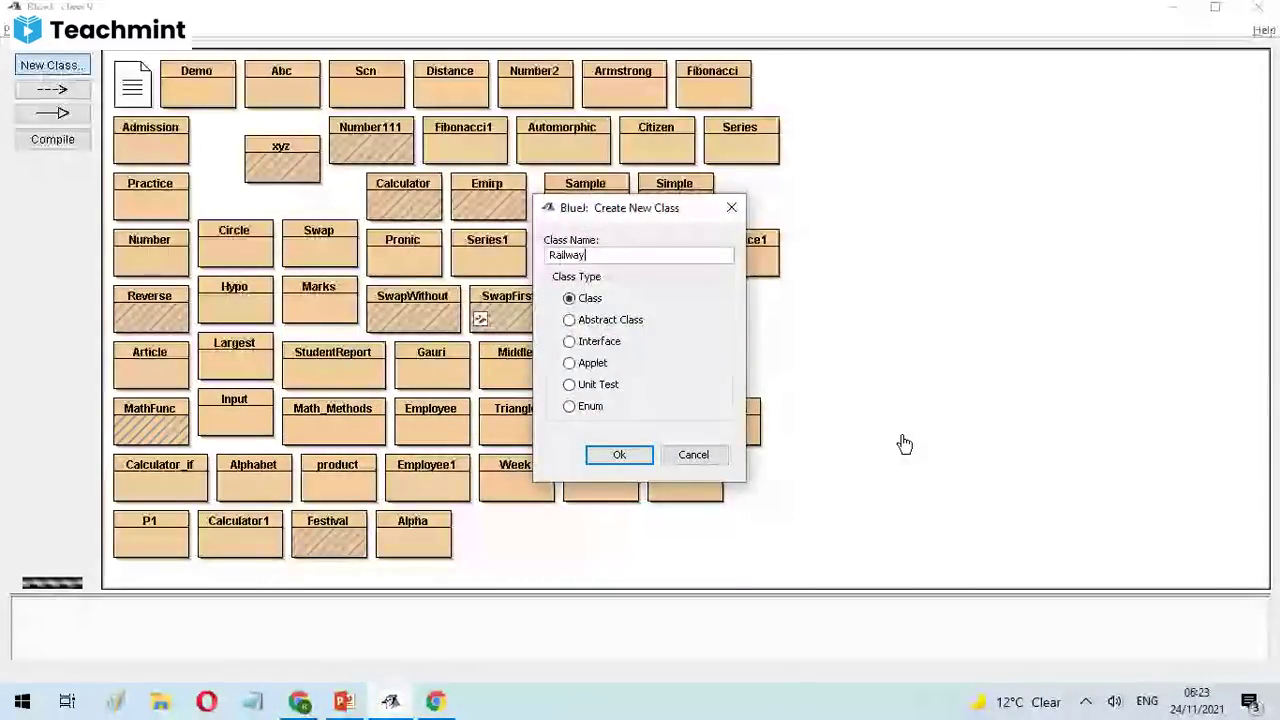
Task: Switch to Chrome with the green profile badge
Action: tap(299, 701)
